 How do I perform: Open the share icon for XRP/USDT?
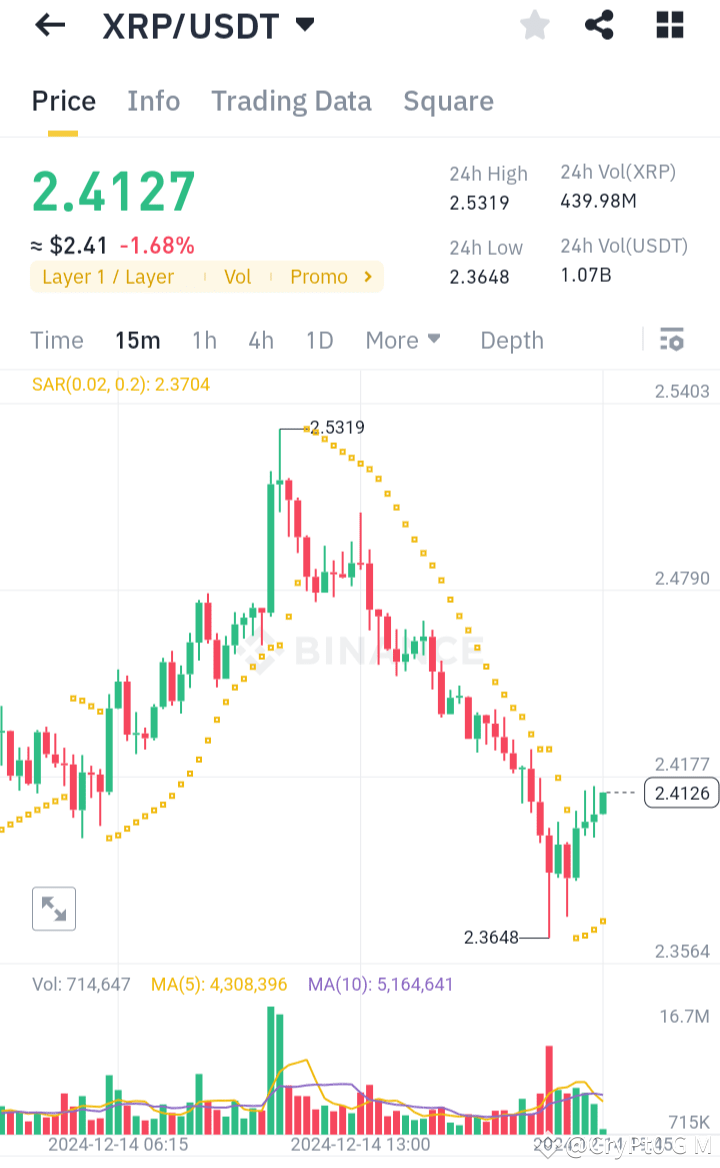599,26
